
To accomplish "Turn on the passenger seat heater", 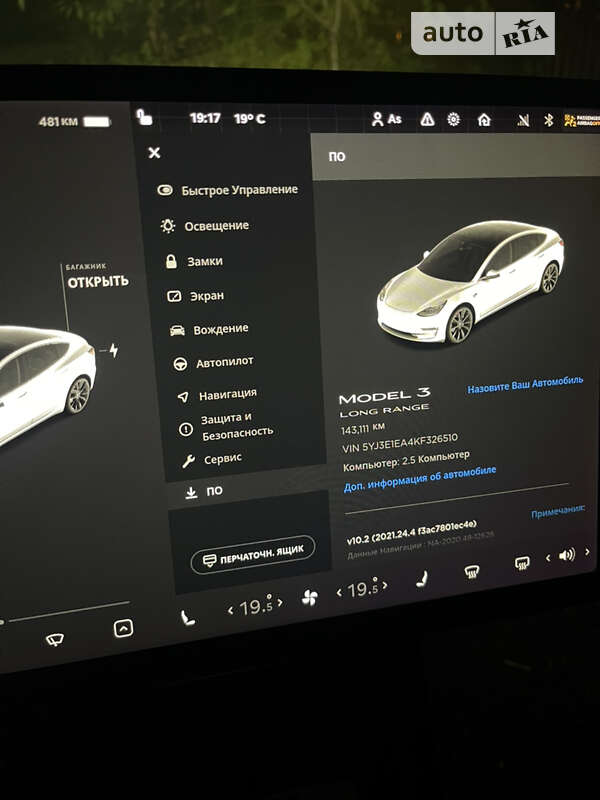I will 422,577.
